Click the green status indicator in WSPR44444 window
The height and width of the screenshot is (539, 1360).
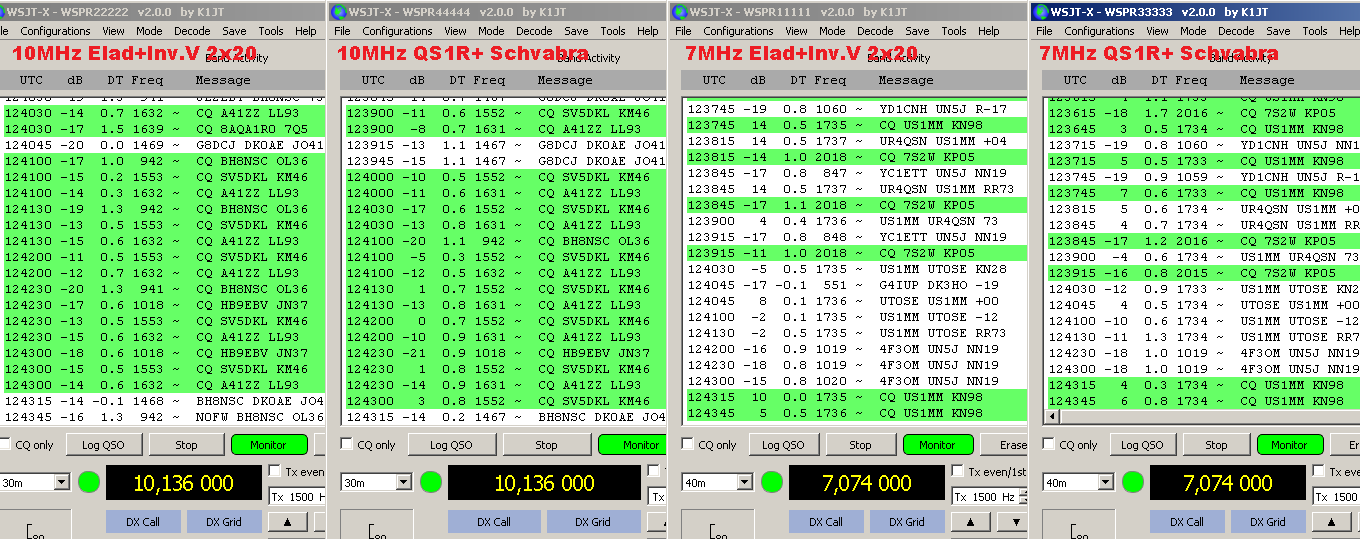tap(431, 482)
